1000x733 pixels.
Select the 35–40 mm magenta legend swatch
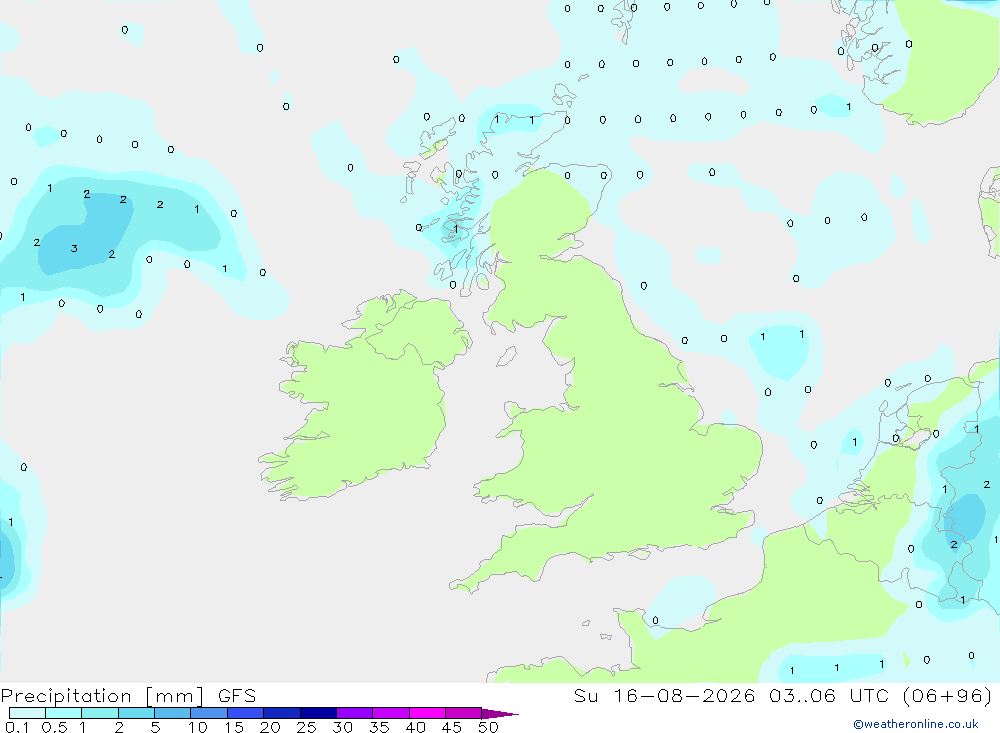coord(391,713)
